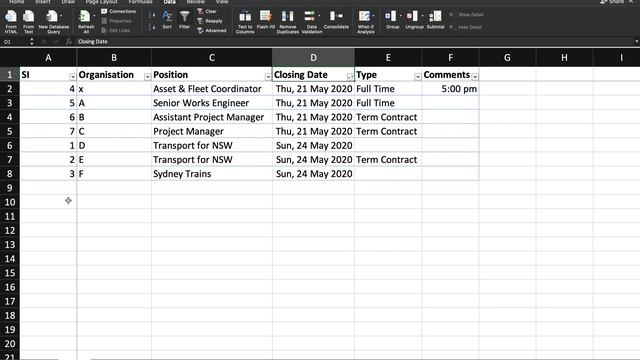Expand the Refresh All dropdown arrow
The height and width of the screenshot is (360, 640).
point(94,16)
